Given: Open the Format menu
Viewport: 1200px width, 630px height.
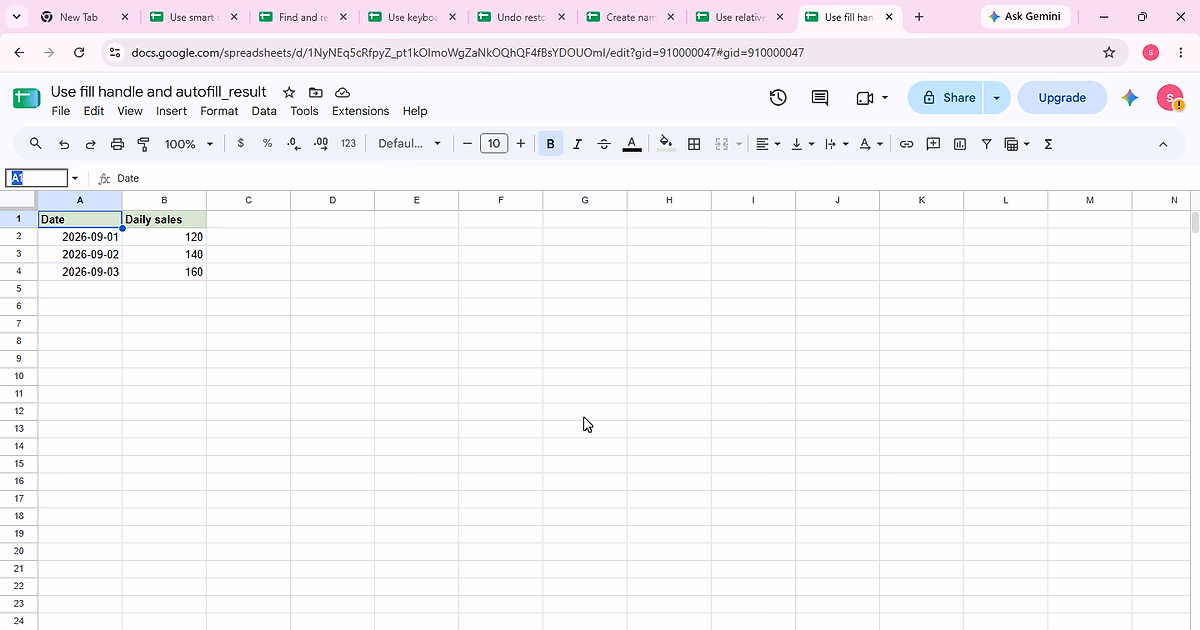Looking at the screenshot, I should pos(219,111).
